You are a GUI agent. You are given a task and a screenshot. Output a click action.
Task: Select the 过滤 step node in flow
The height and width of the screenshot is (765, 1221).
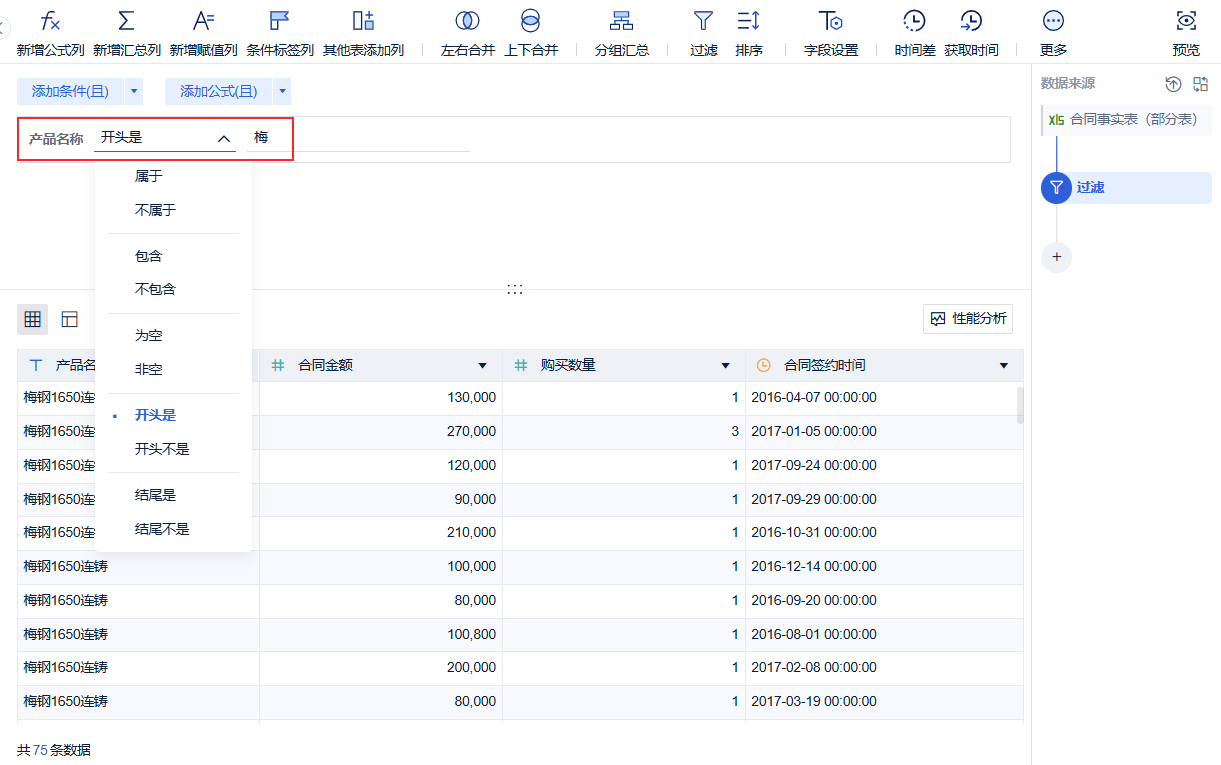point(1126,187)
